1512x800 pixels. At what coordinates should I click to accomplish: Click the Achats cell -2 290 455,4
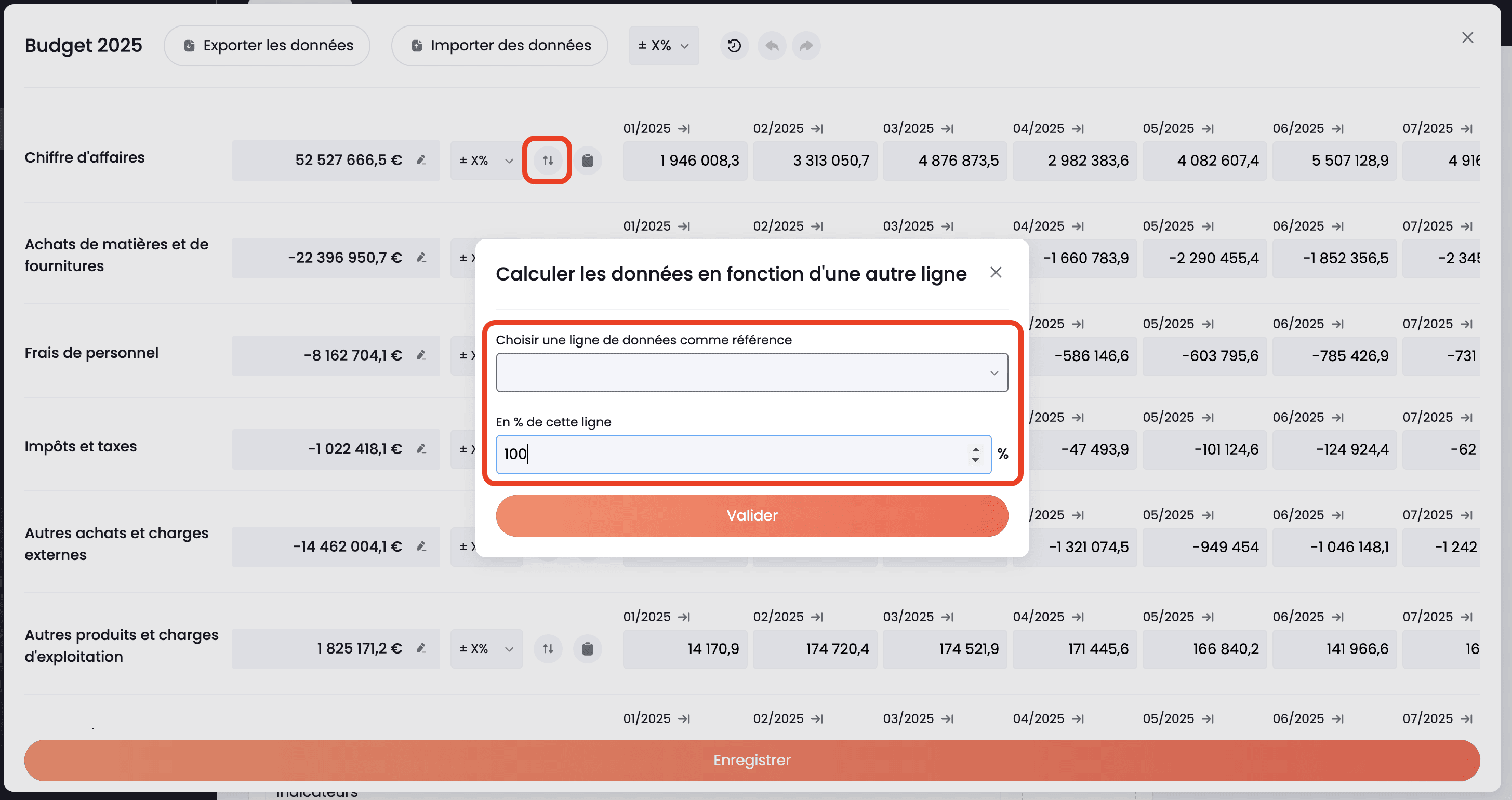tap(1204, 258)
